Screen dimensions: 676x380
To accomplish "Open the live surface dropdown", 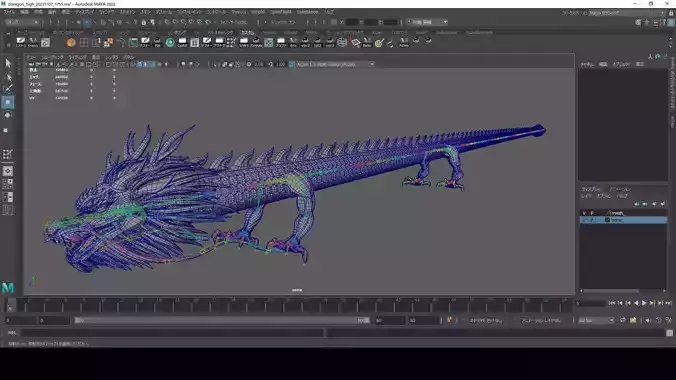I will click(x=234, y=22).
